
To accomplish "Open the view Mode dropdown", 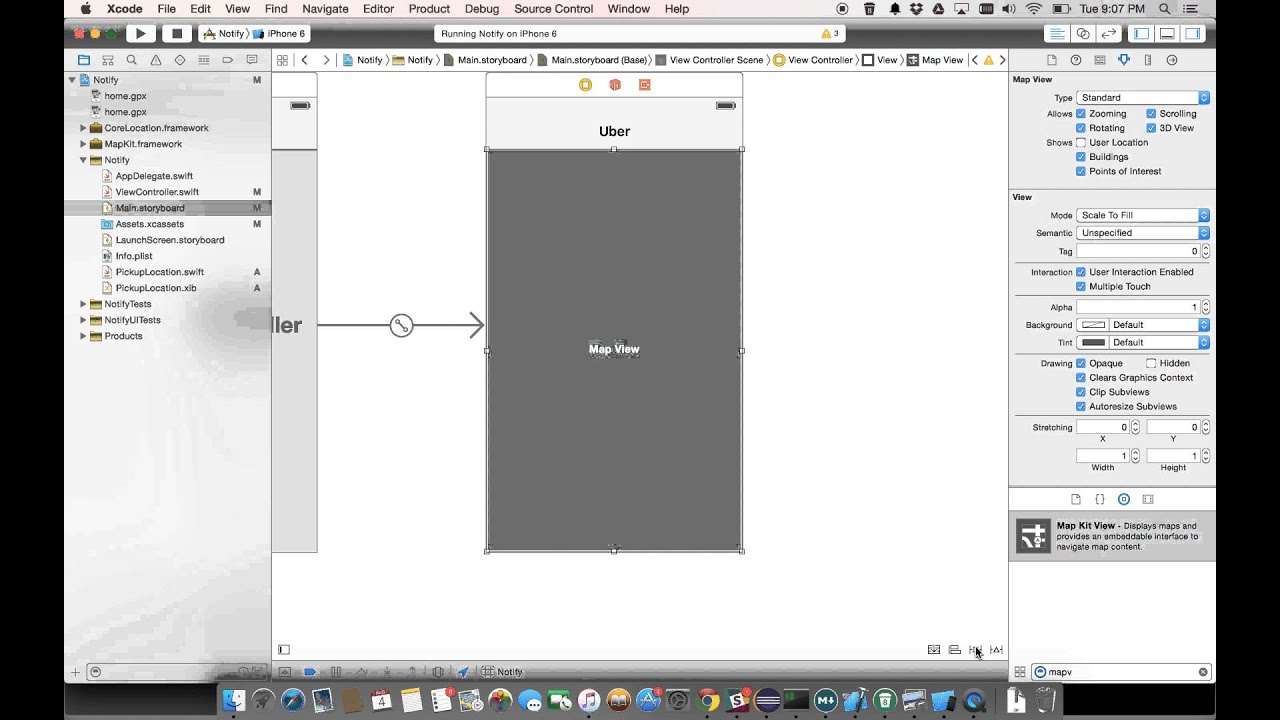I will pos(1143,215).
